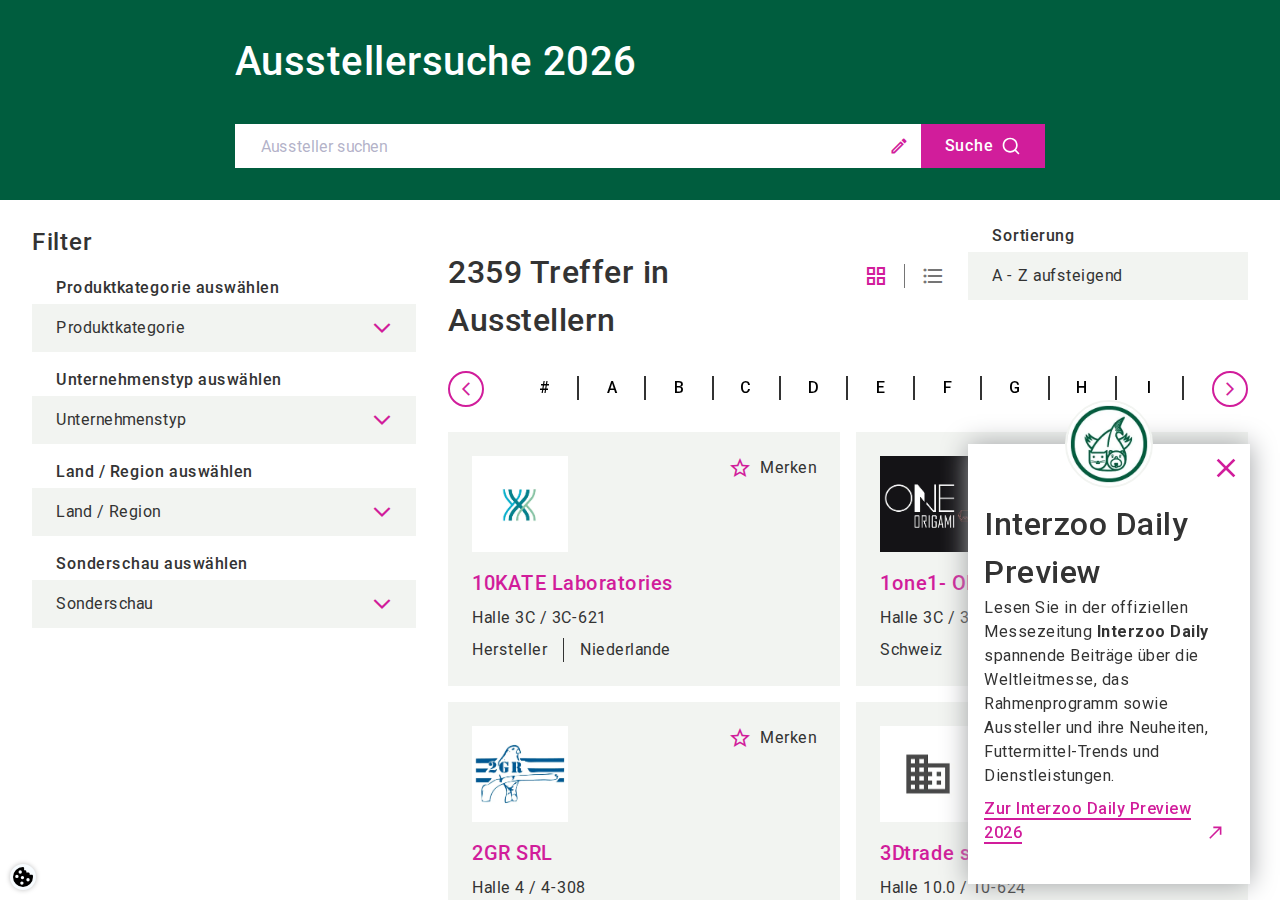
Task: Click the Interzoo mascot logo icon
Action: pyautogui.click(x=1108, y=443)
